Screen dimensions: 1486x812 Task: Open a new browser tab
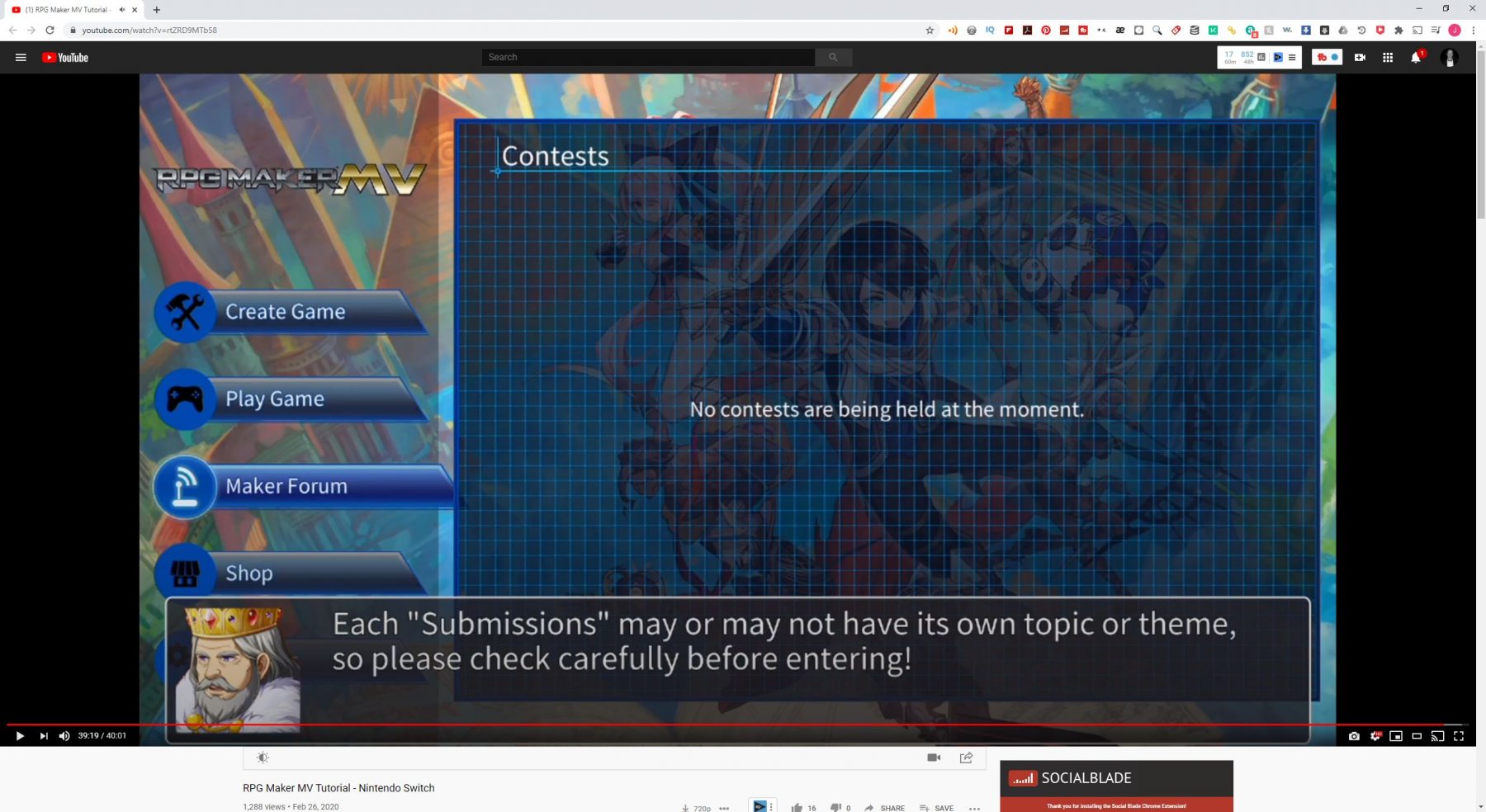tap(157, 10)
